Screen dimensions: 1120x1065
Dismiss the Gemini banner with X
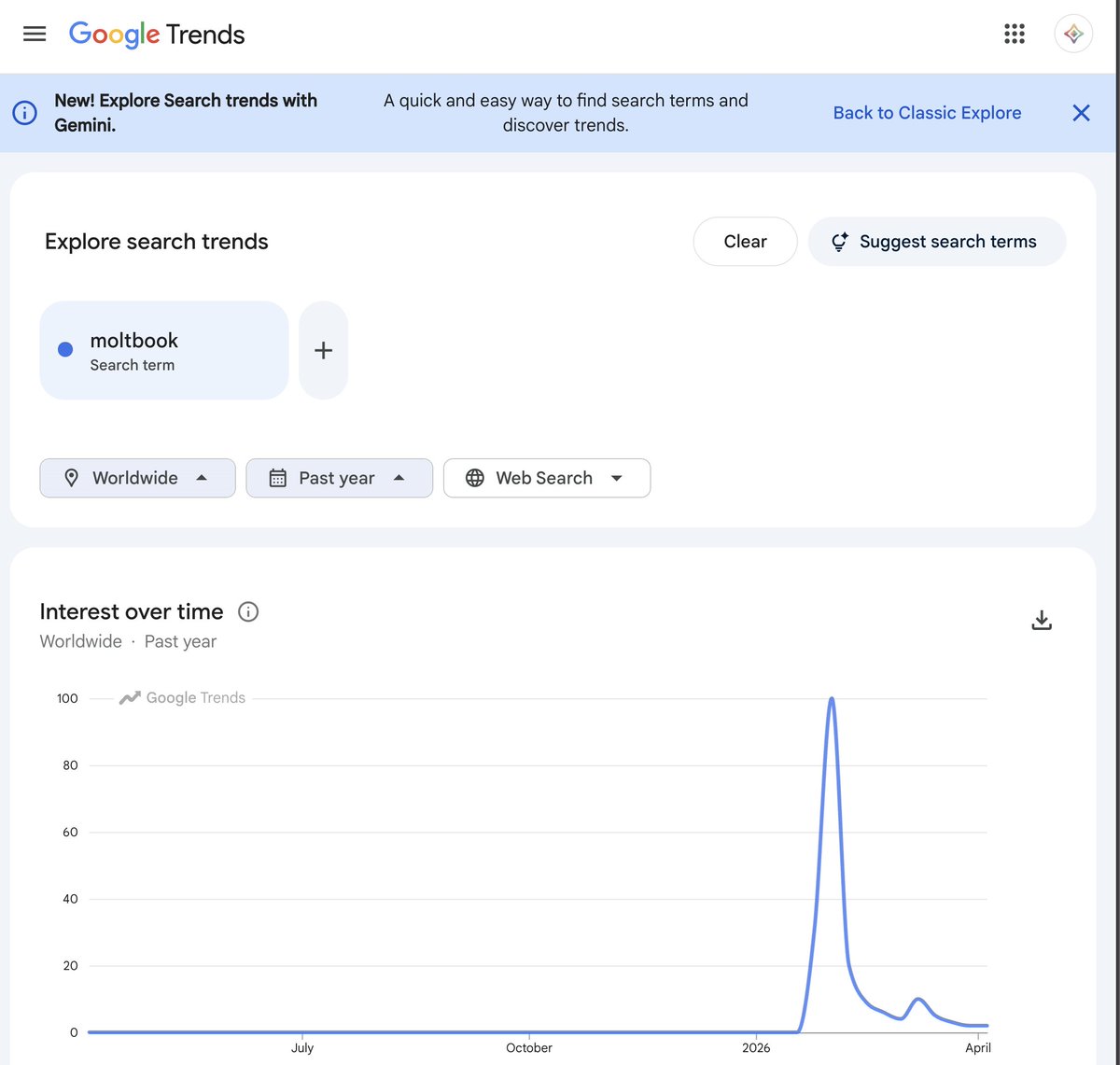click(1081, 113)
